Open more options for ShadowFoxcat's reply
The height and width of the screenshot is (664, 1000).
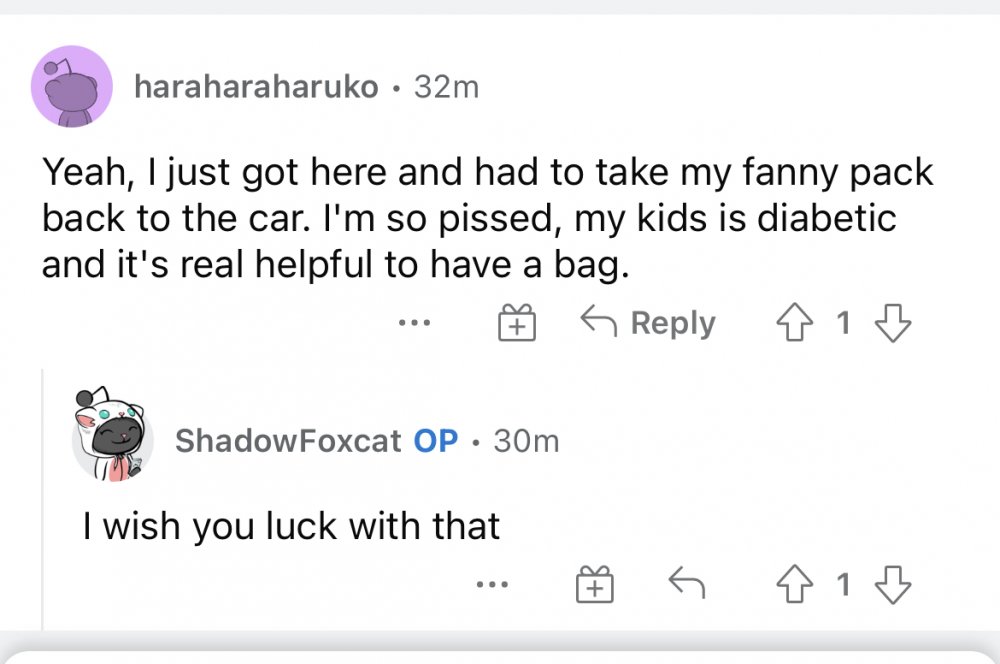click(x=492, y=584)
